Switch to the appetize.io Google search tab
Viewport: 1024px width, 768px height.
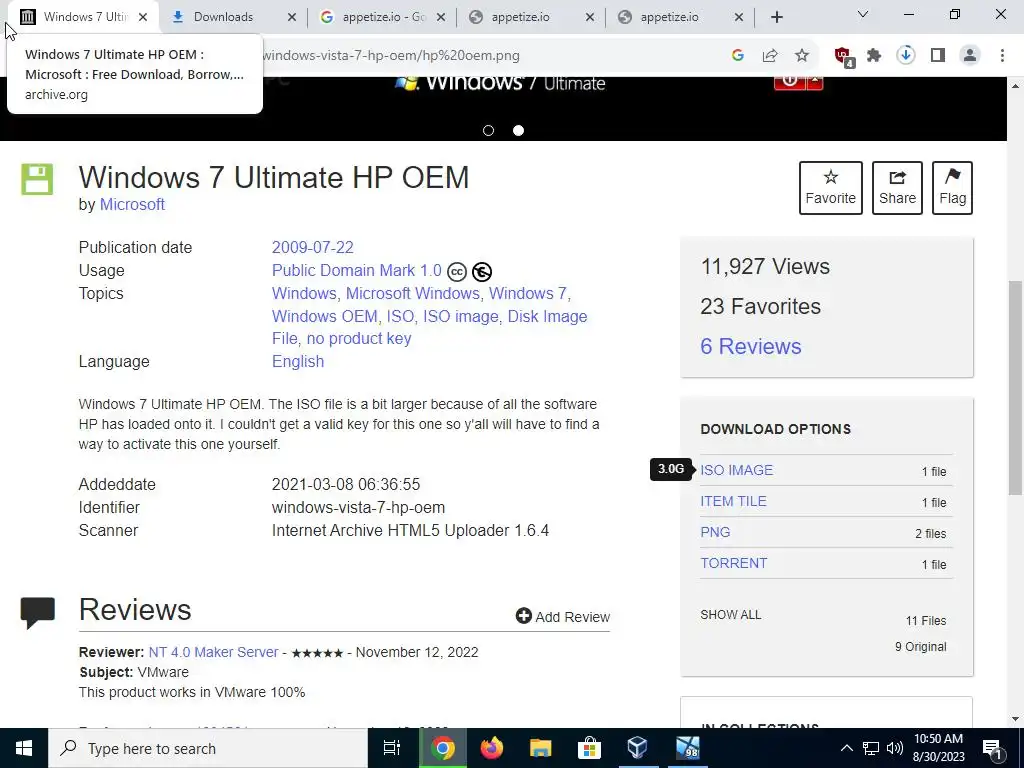(x=384, y=18)
